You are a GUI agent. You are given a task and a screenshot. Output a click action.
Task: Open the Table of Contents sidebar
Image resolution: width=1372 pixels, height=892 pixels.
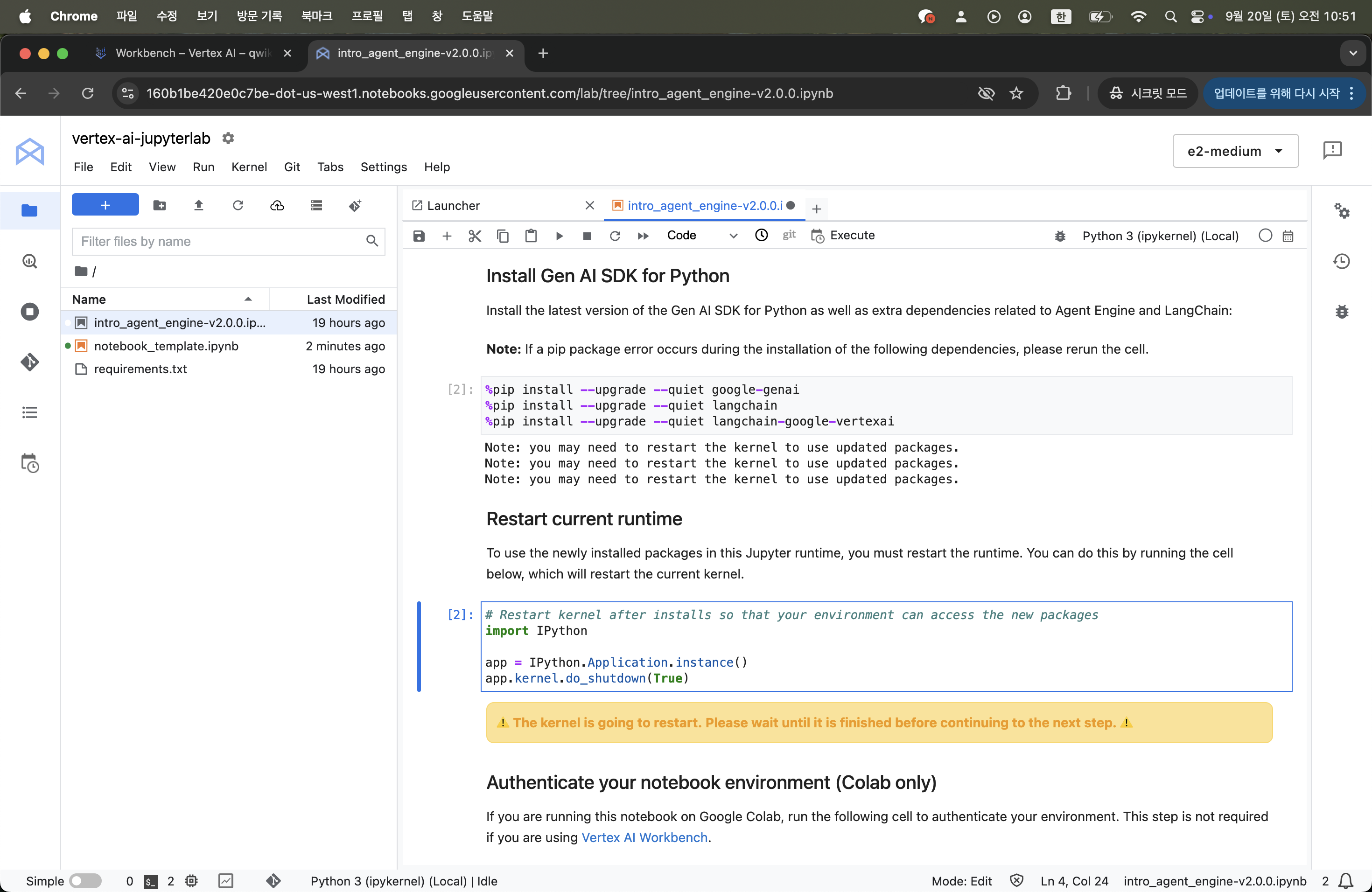[x=29, y=412]
